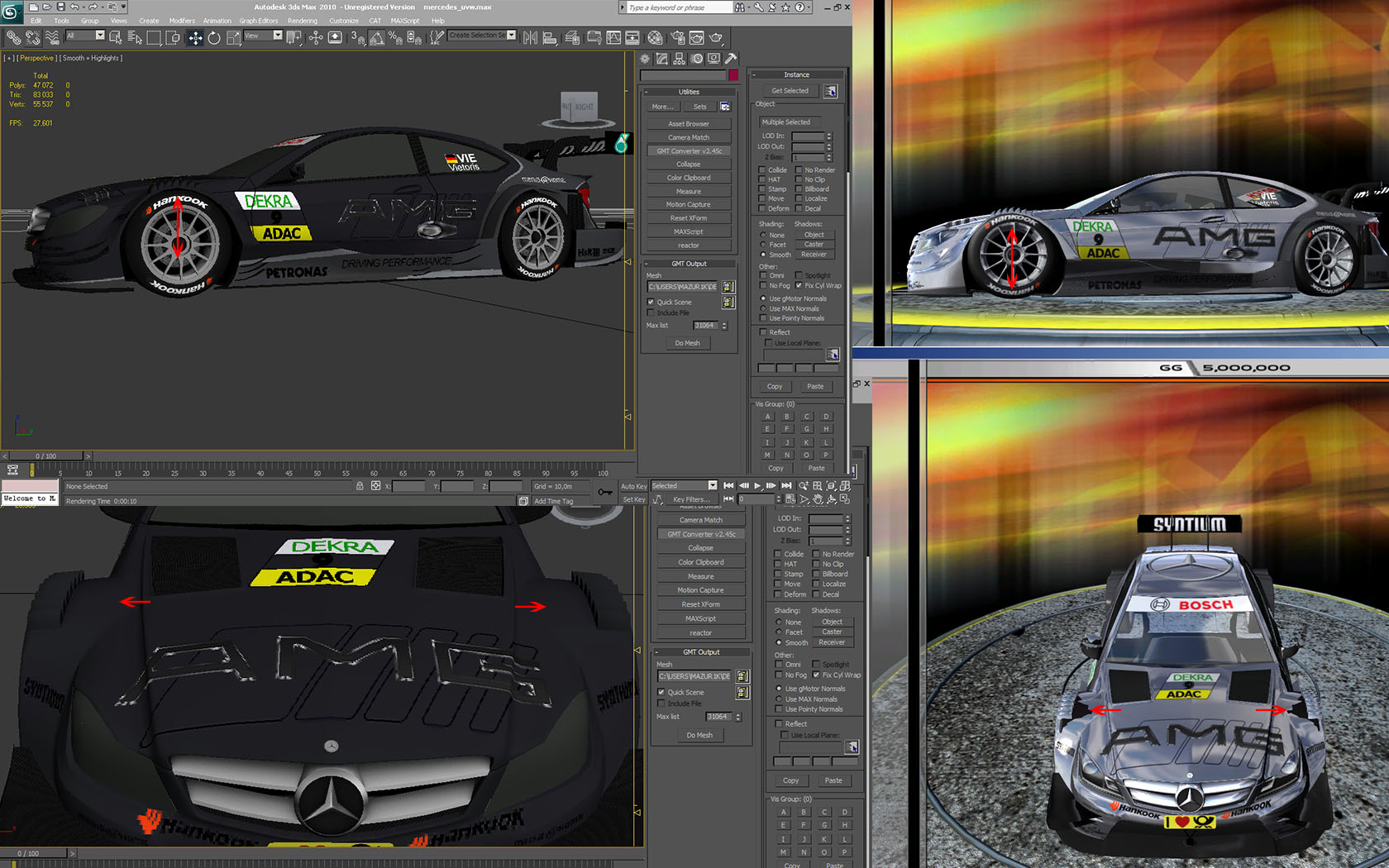This screenshot has width=1389, height=868.
Task: Open the CAT menu
Action: 375,21
